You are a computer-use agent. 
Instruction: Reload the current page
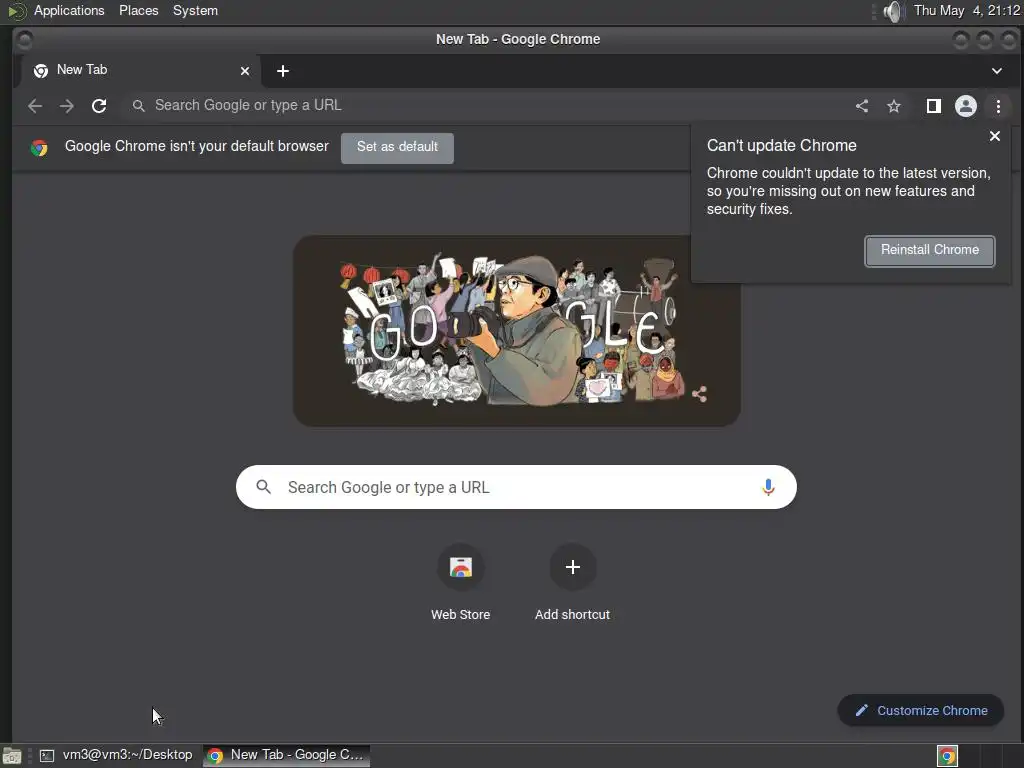point(99,106)
